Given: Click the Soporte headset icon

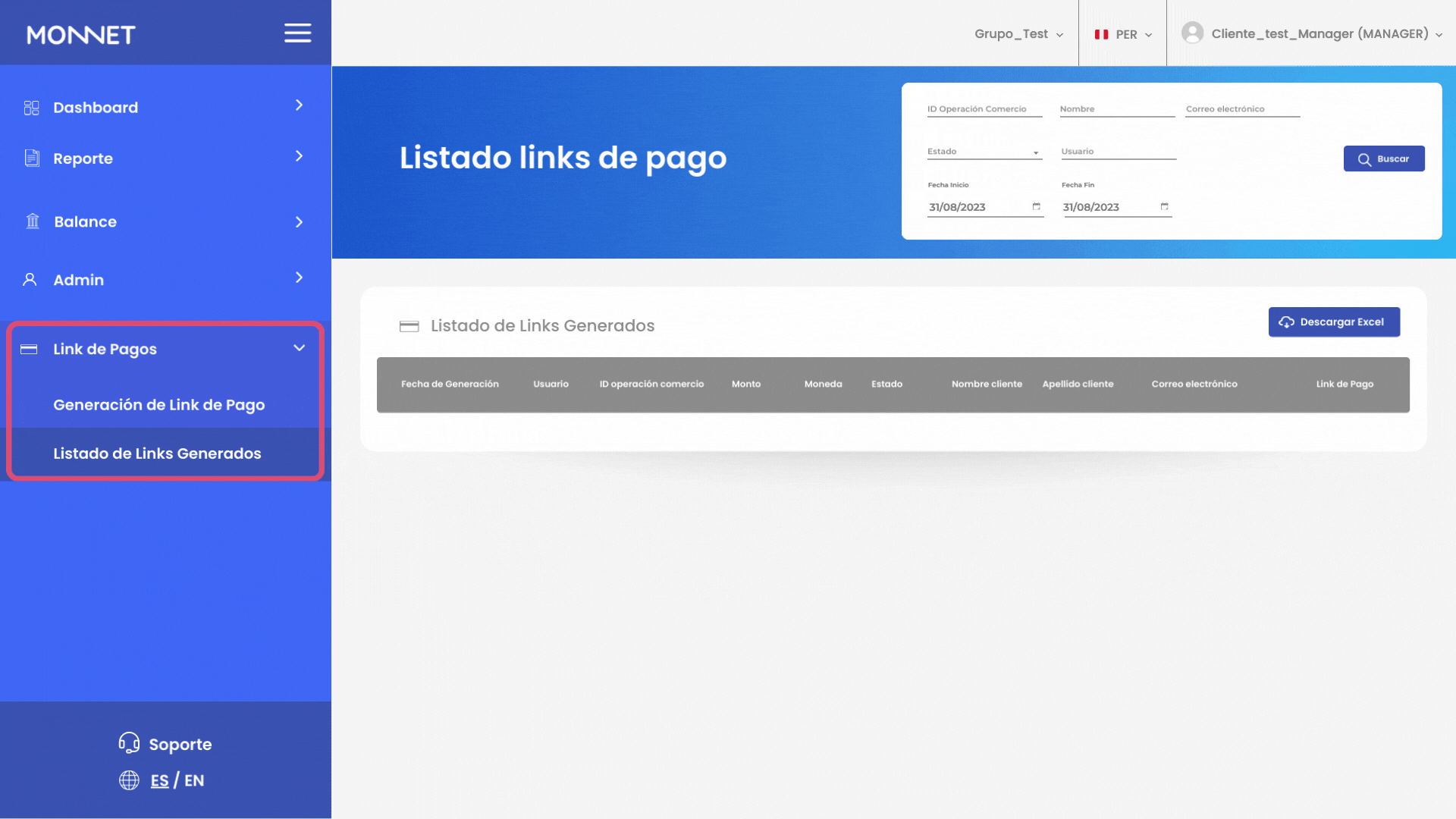Looking at the screenshot, I should 129,743.
